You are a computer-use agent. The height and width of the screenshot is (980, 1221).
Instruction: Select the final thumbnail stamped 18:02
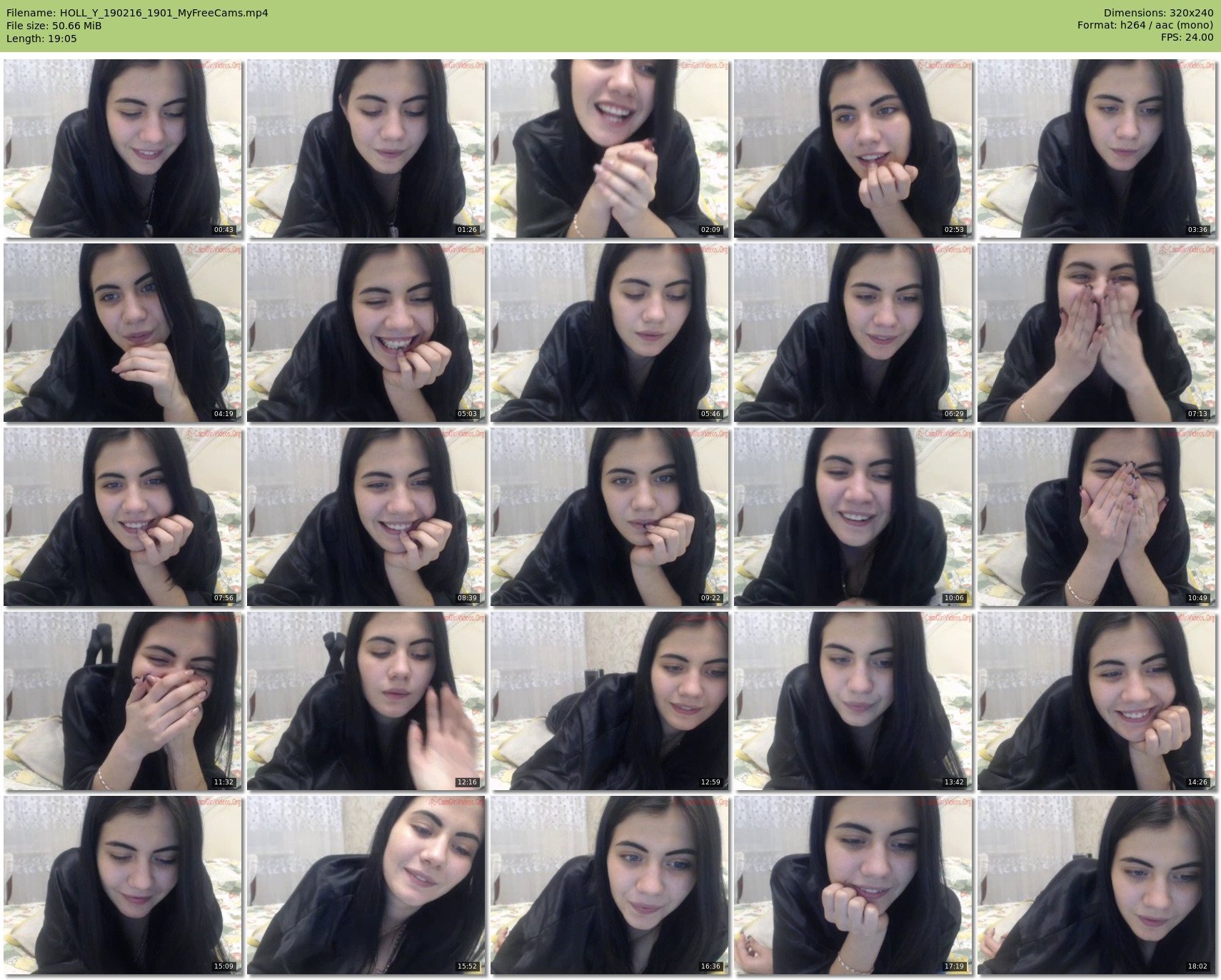click(1097, 885)
